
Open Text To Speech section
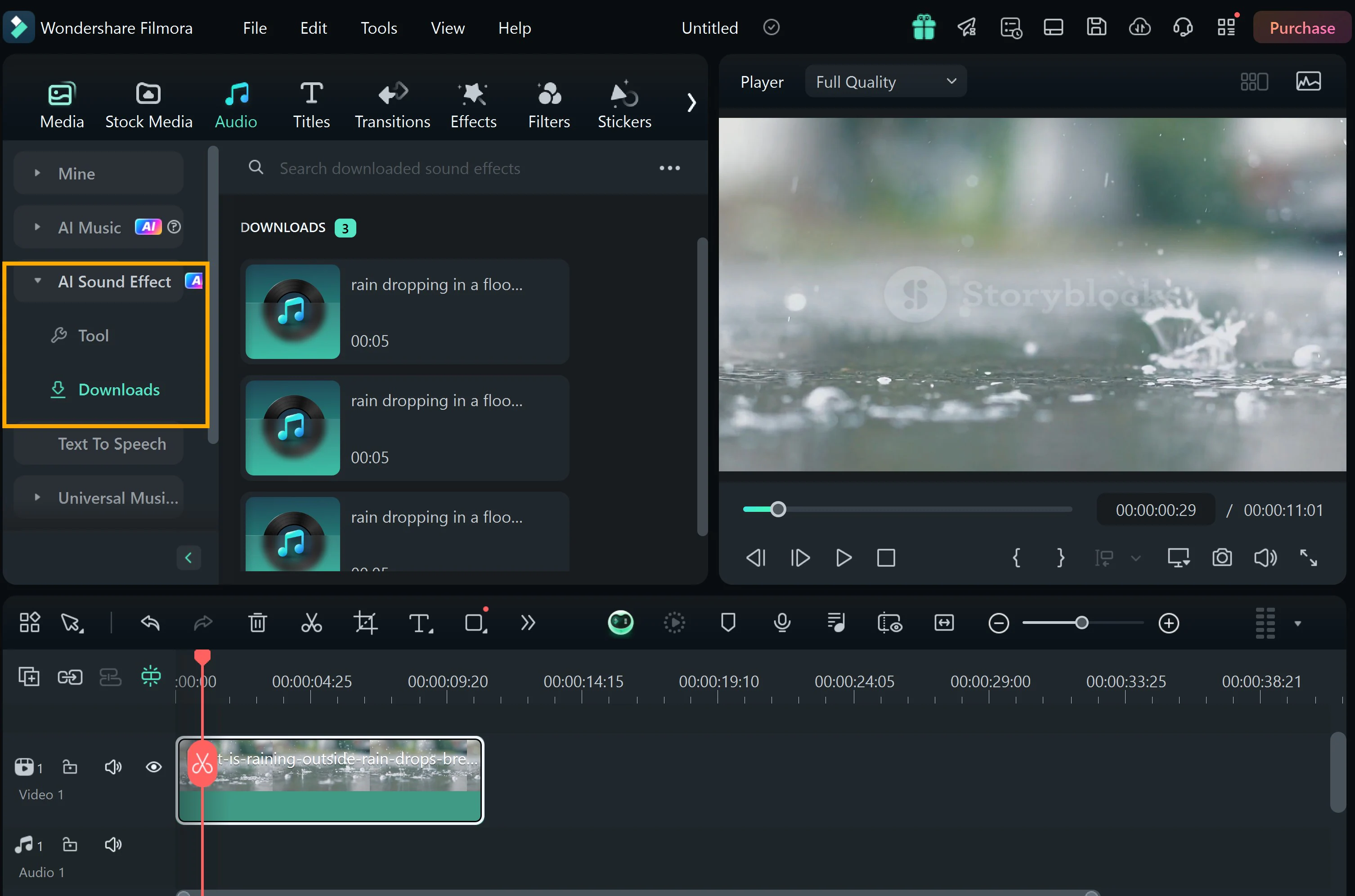tap(113, 443)
